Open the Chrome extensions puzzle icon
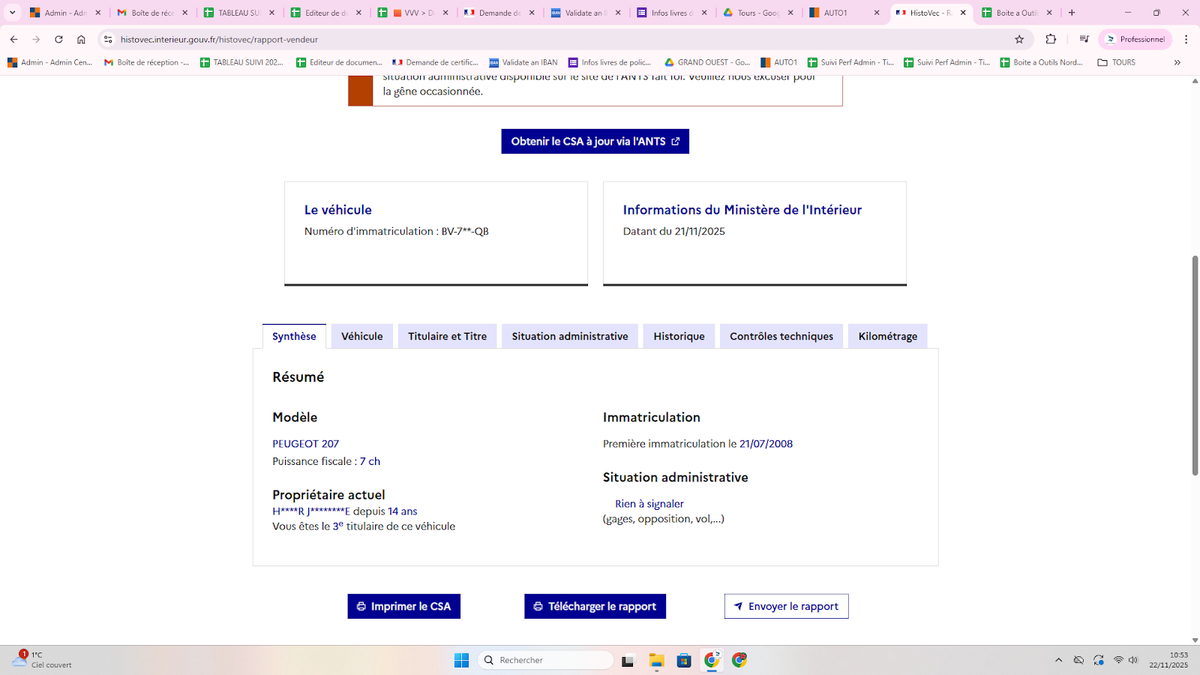Viewport: 1200px width, 675px height. click(1051, 39)
